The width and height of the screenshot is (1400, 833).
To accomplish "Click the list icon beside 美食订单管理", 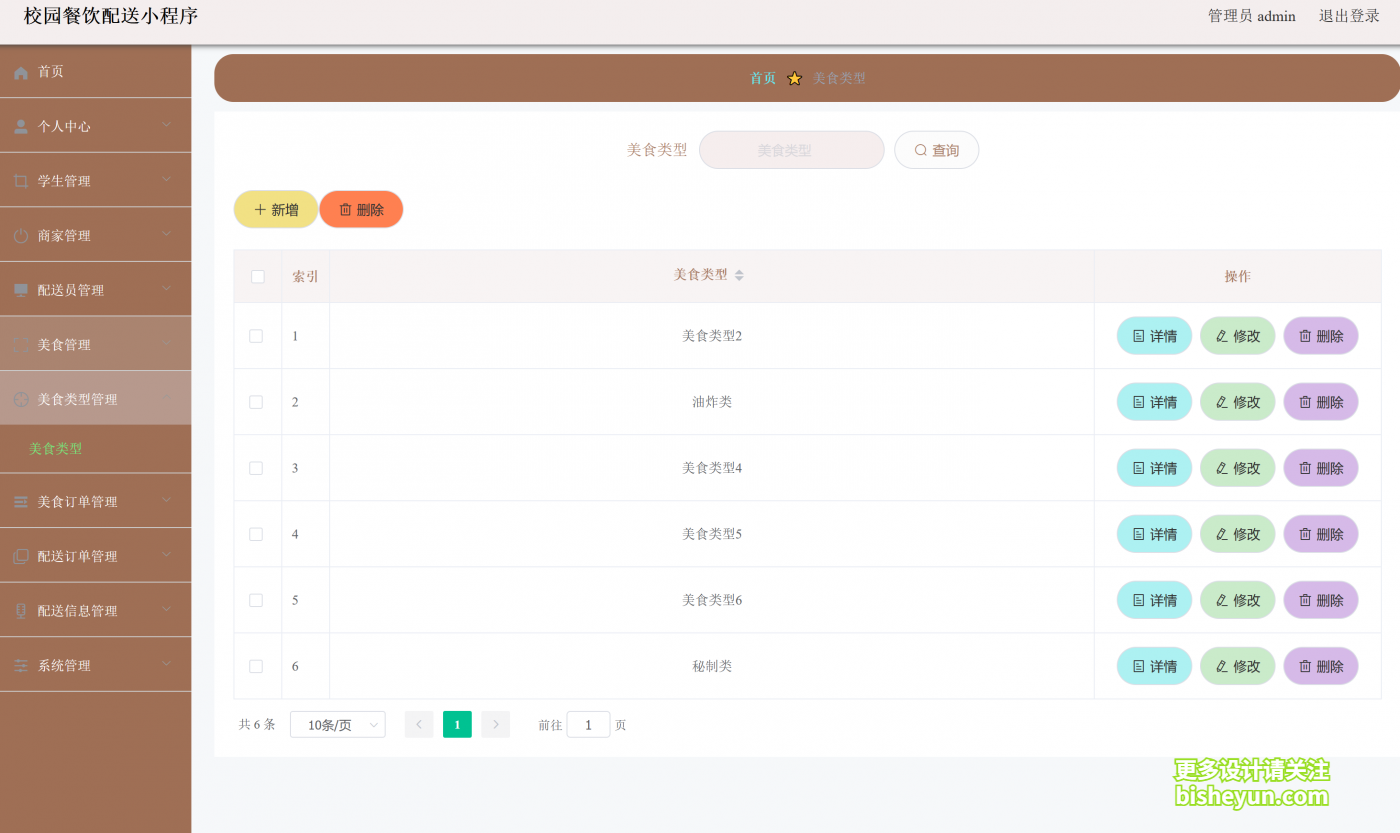I will coord(21,502).
